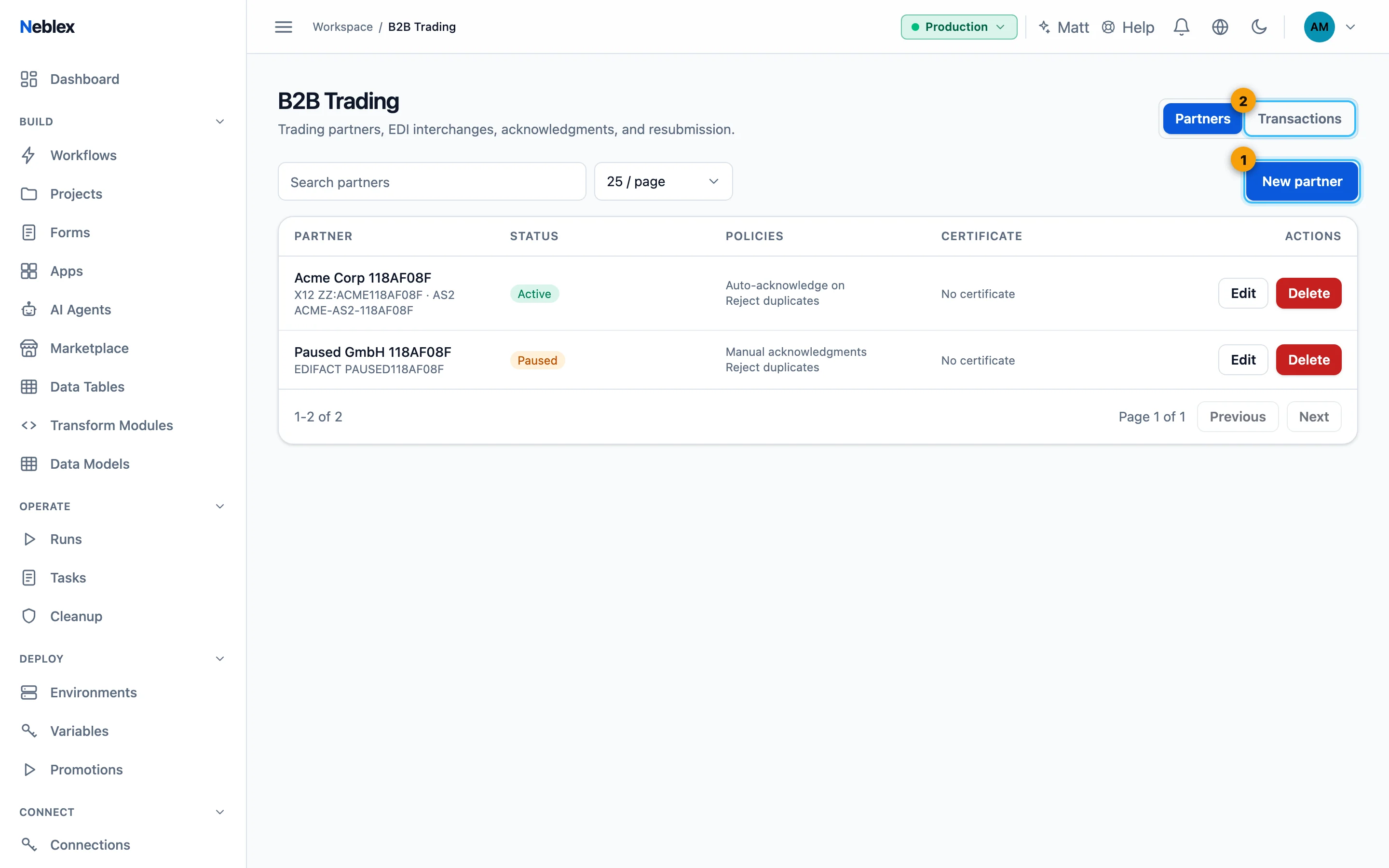The width and height of the screenshot is (1389, 868).
Task: Click the Data Tables icon
Action: point(29,386)
